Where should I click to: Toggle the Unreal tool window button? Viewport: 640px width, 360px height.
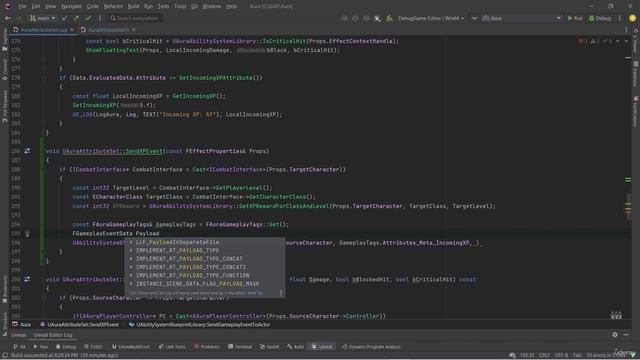point(321,347)
